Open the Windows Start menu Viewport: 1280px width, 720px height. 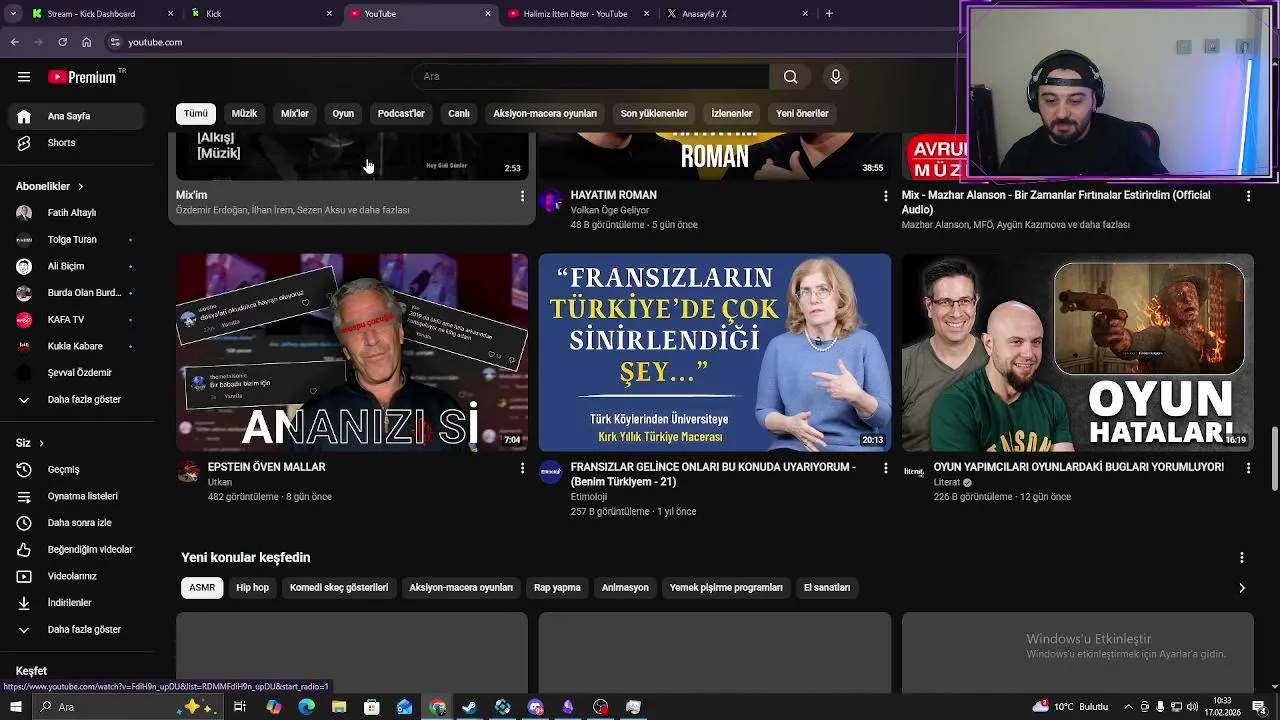tap(15, 707)
